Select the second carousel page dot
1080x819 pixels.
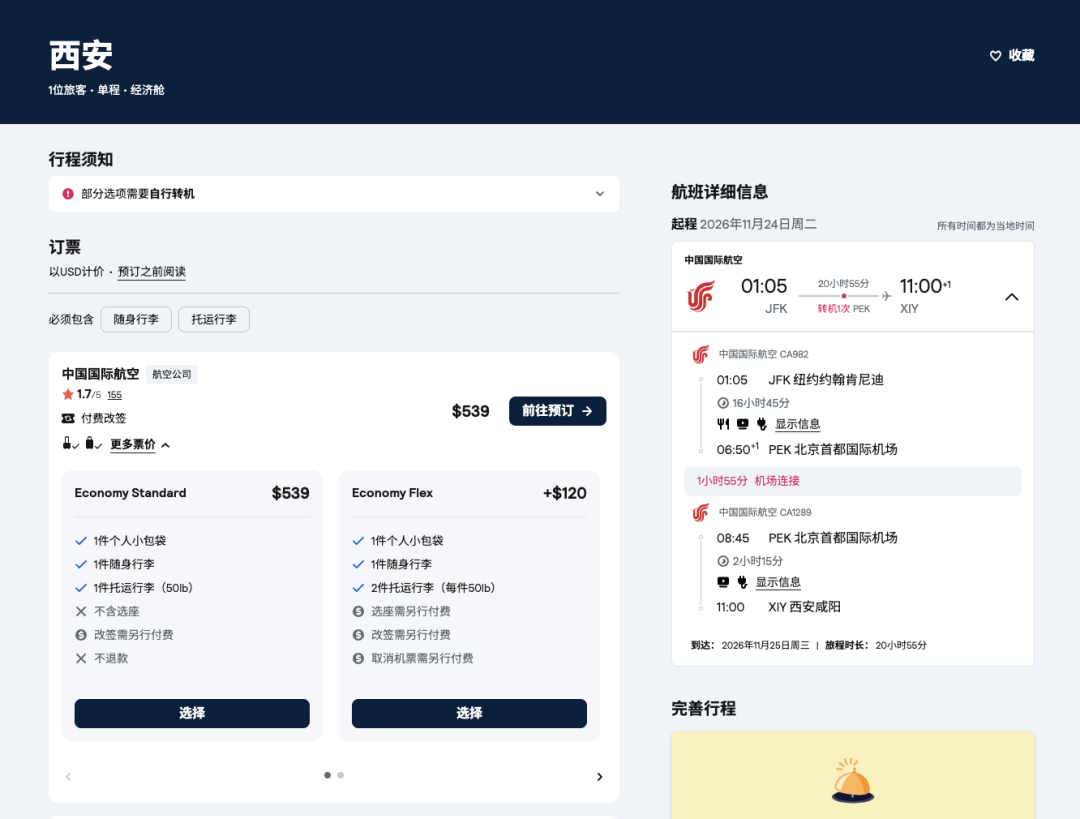point(340,776)
